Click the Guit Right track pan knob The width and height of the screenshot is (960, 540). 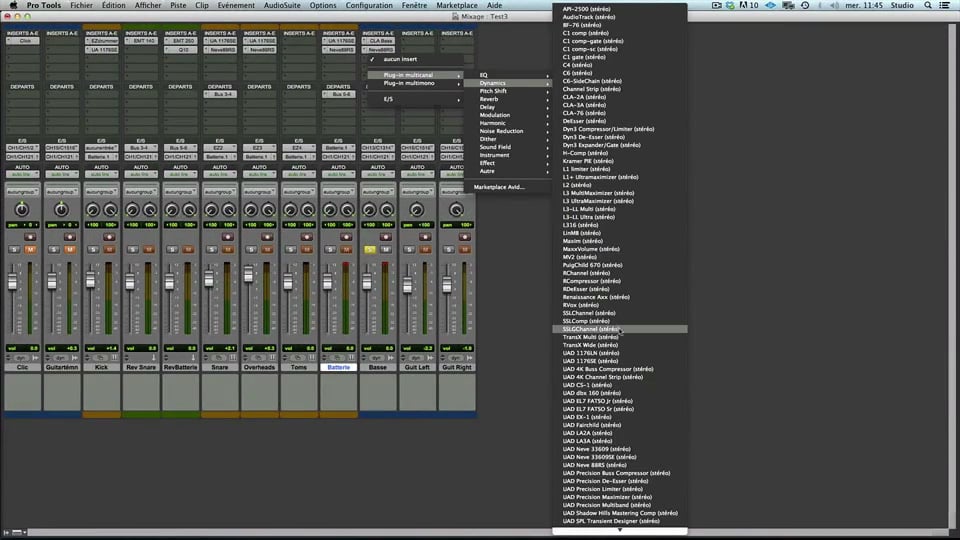456,210
